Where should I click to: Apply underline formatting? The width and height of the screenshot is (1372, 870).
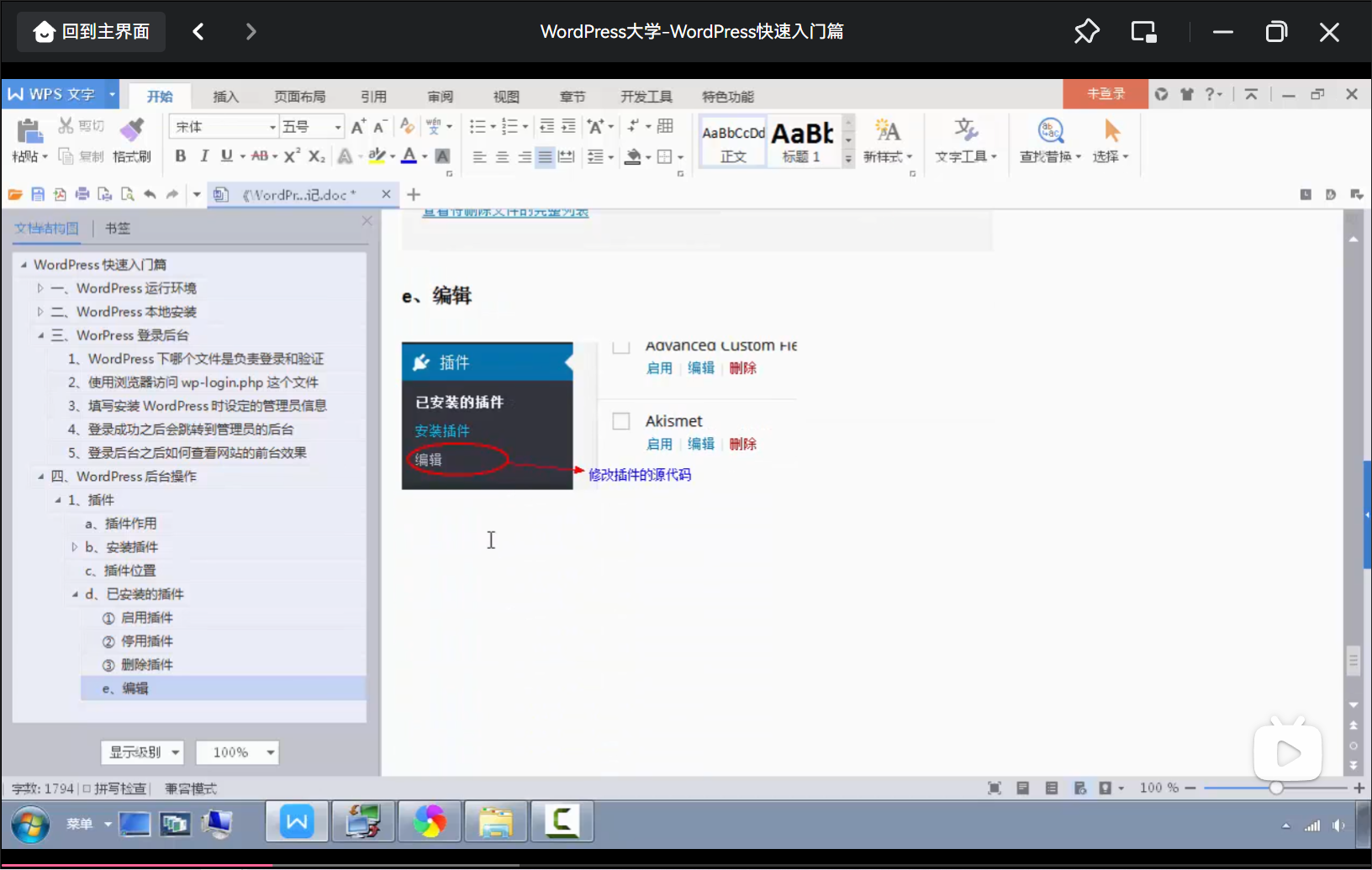click(x=226, y=156)
